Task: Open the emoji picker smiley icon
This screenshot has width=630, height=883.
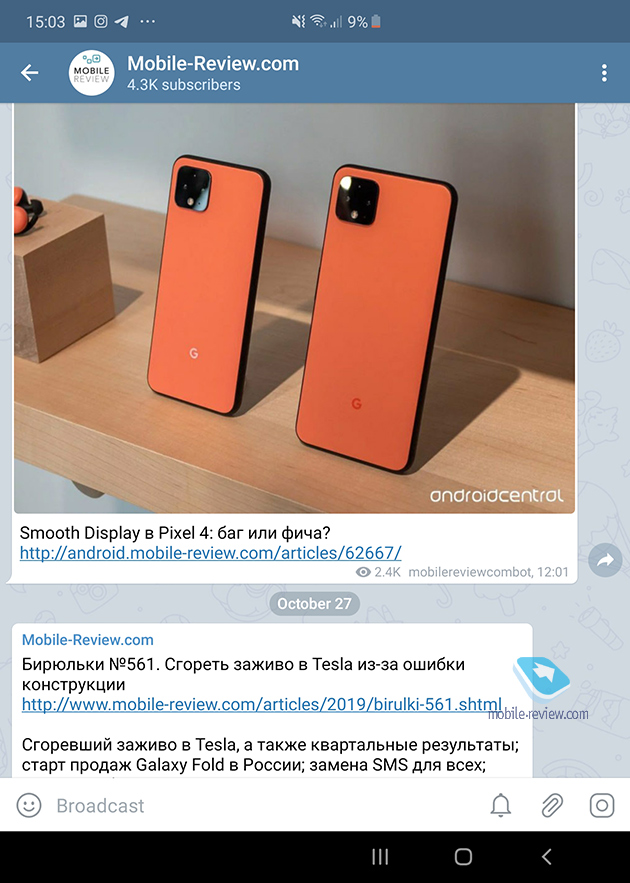Action: [x=29, y=805]
